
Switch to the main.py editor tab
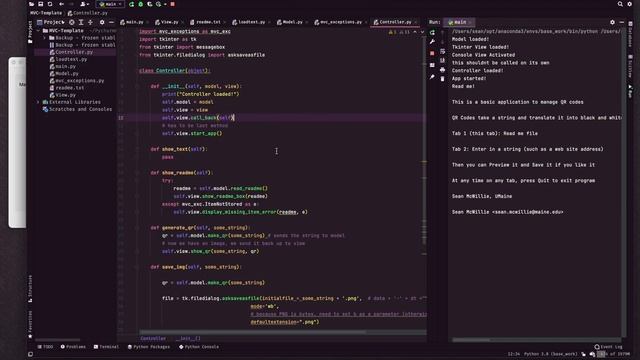coord(132,22)
